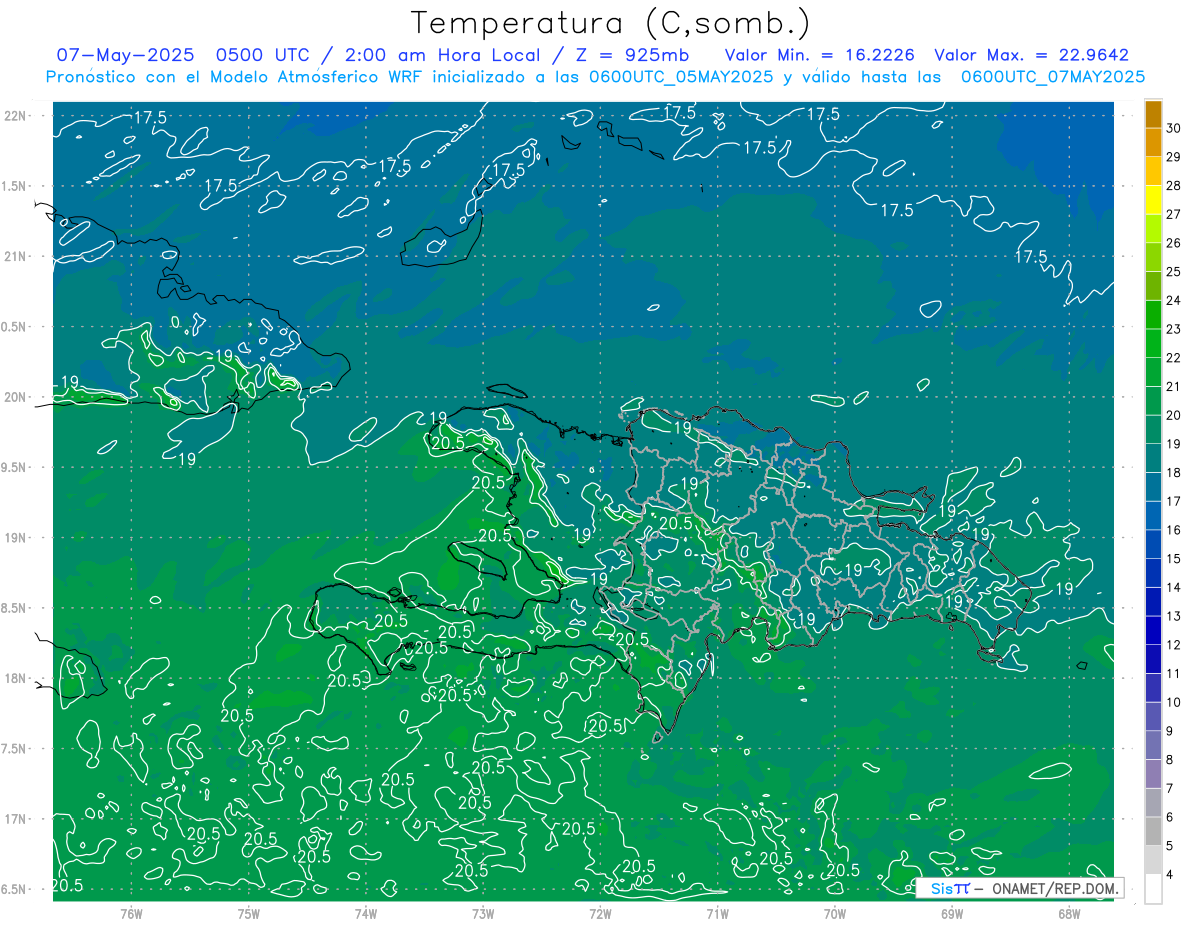The height and width of the screenshot is (927, 1200).
Task: Click the 17N latitude axis label
Action: tap(16, 819)
